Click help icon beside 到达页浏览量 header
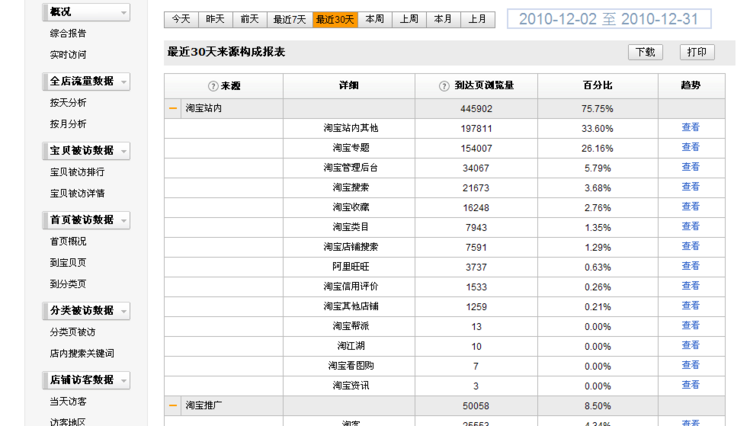750x426 pixels. point(444,86)
